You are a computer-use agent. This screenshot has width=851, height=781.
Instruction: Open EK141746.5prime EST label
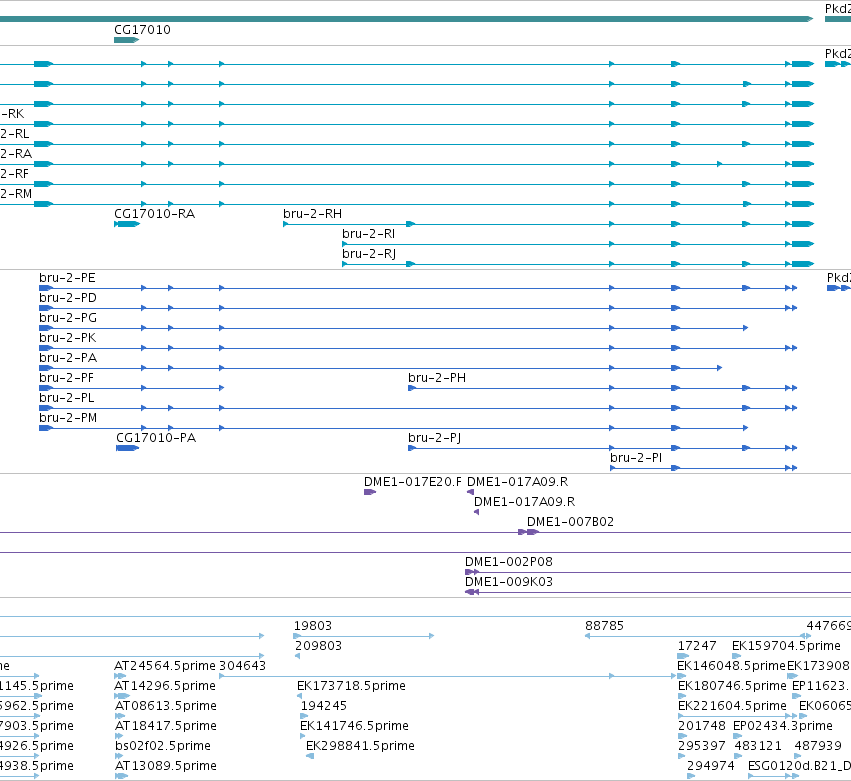pyautogui.click(x=354, y=726)
